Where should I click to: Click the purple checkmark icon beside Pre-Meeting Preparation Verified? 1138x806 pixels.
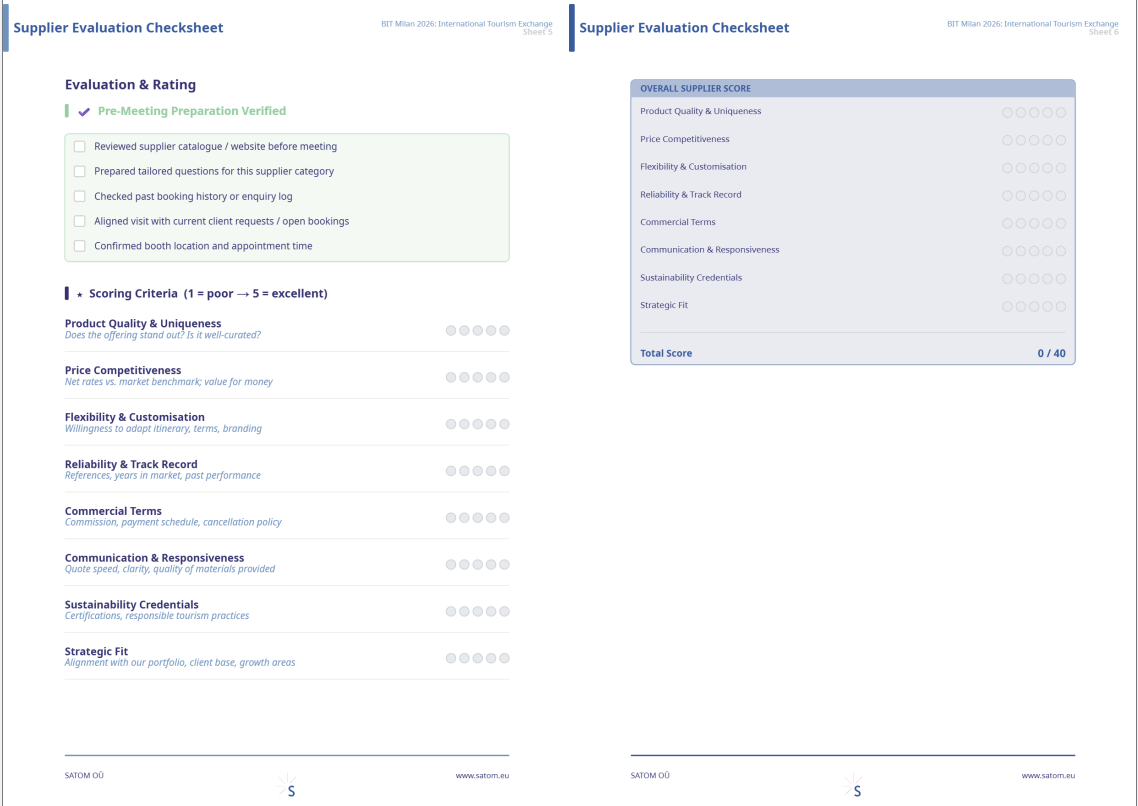click(x=84, y=112)
